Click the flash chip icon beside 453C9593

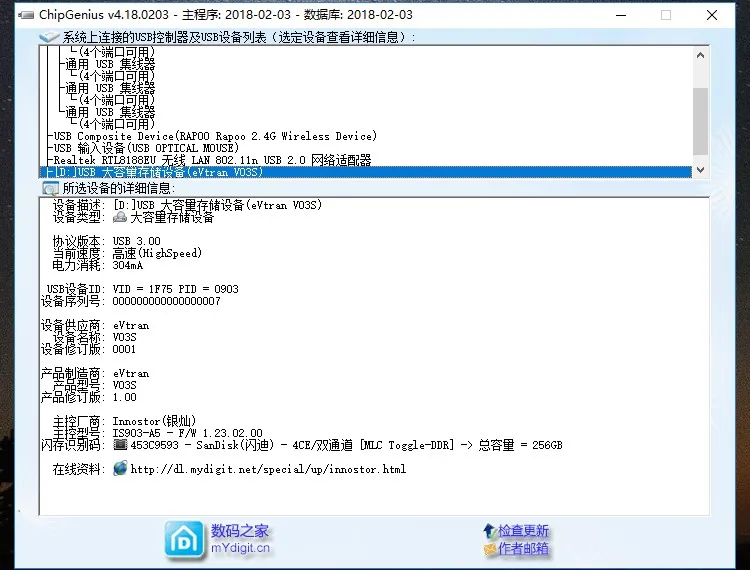[x=120, y=445]
